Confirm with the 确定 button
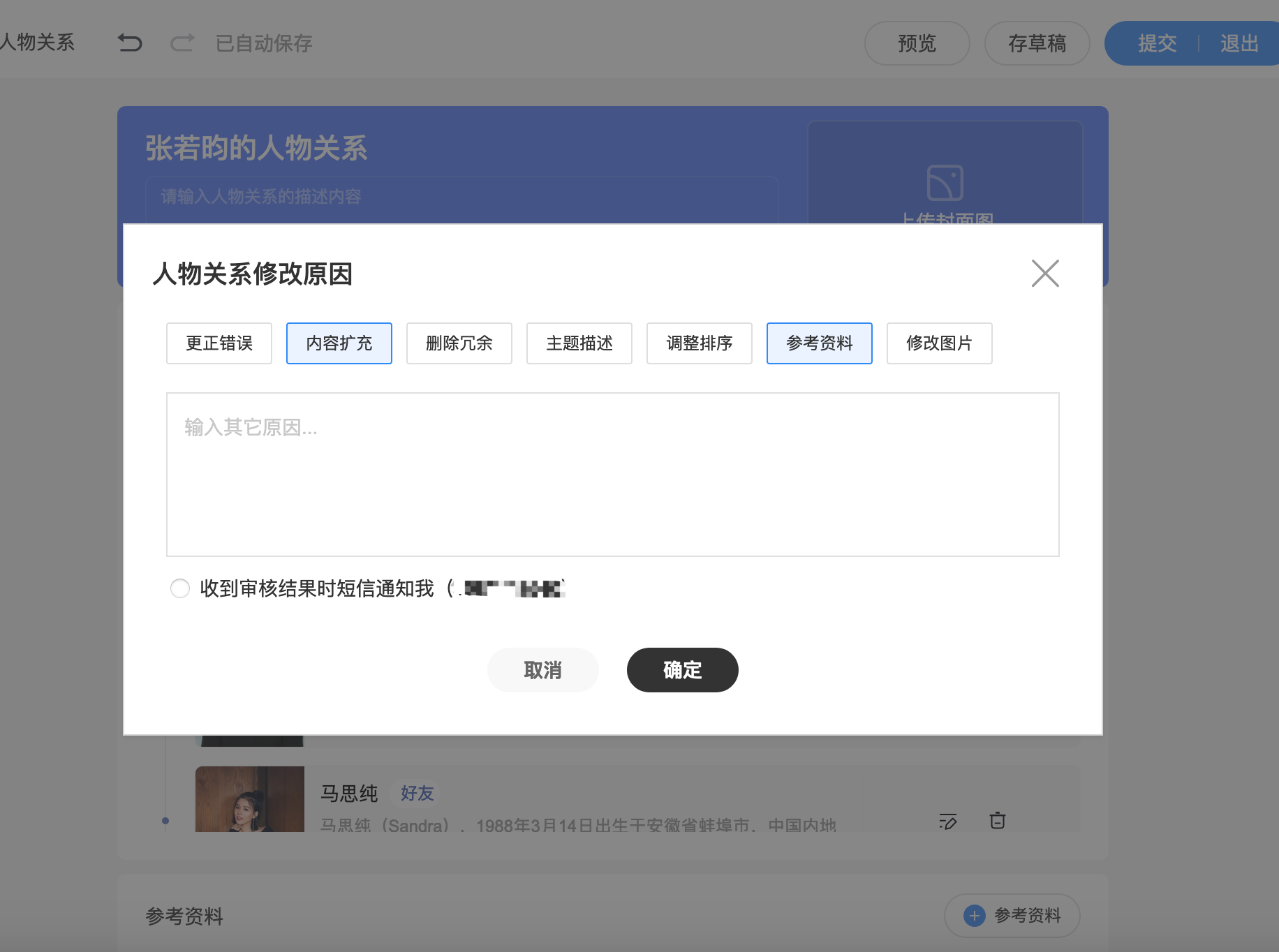Viewport: 1279px width, 952px height. [683, 670]
